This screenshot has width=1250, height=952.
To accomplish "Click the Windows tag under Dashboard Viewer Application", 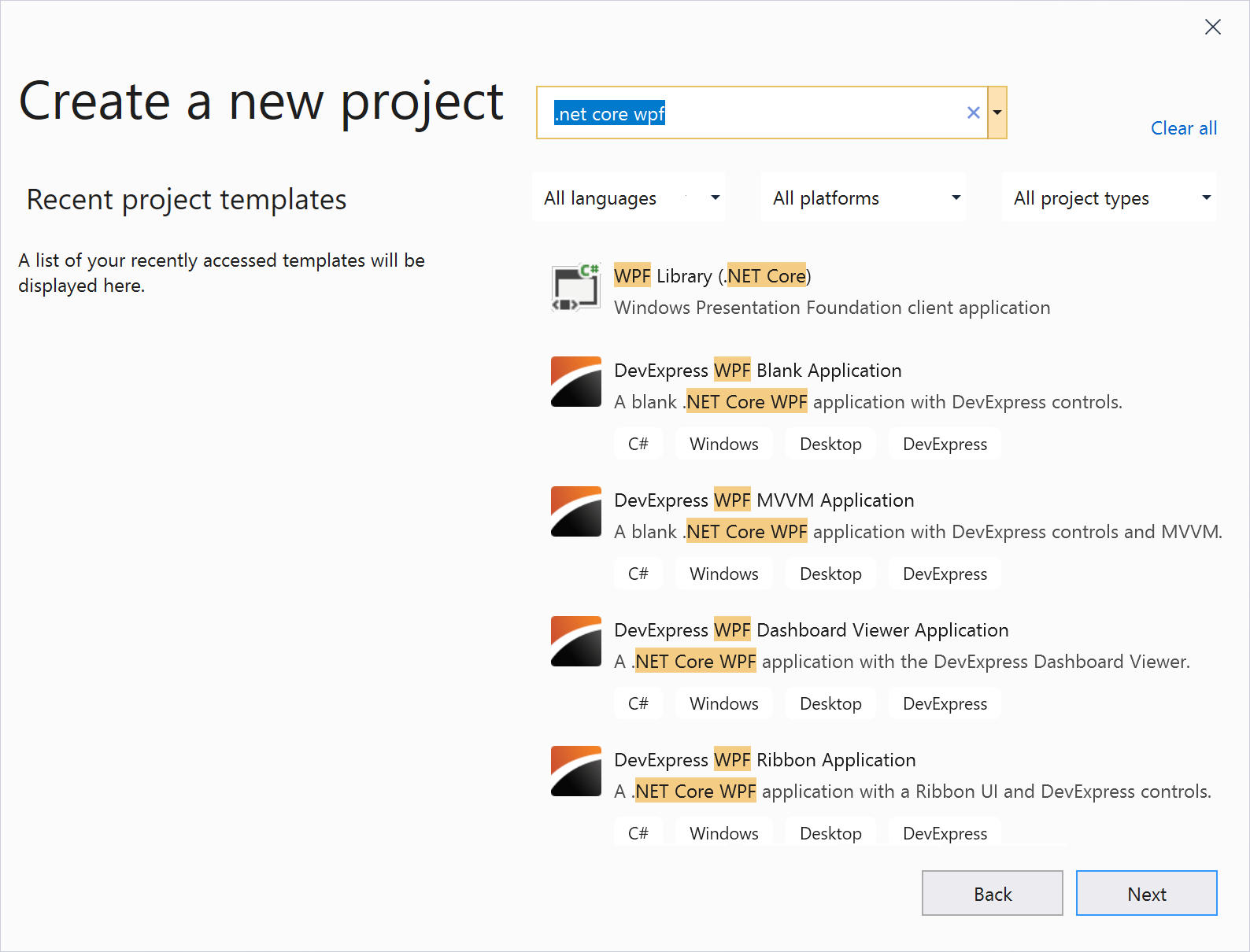I will click(723, 703).
